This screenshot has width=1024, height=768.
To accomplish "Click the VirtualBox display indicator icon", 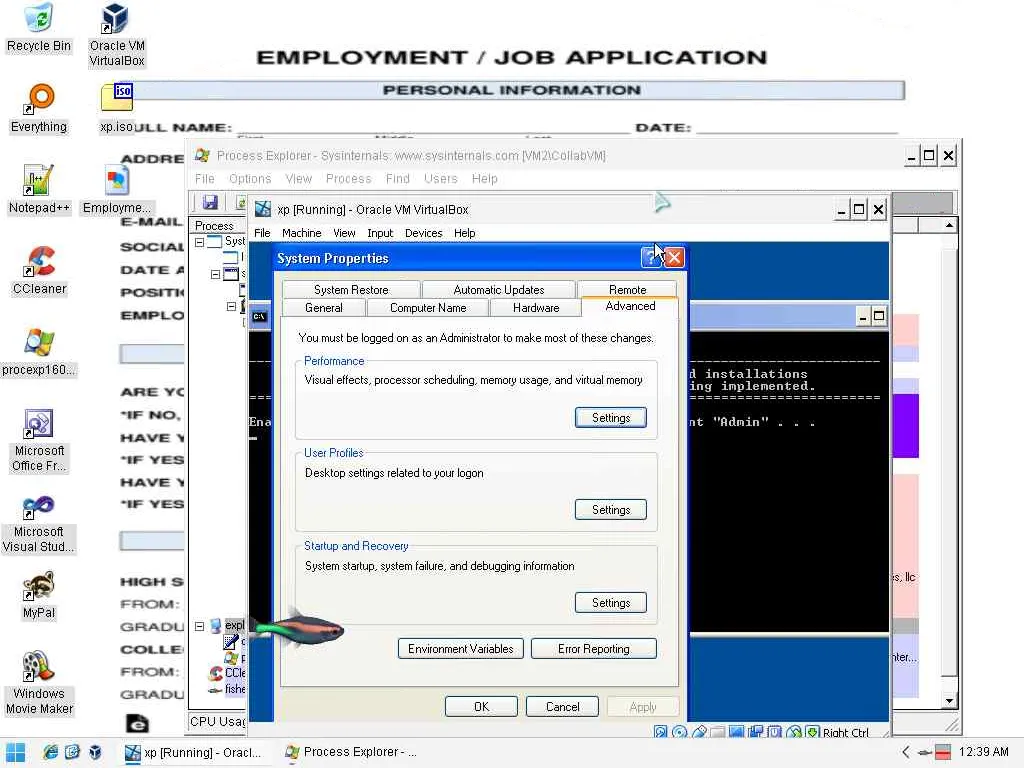I will pyautogui.click(x=737, y=732).
